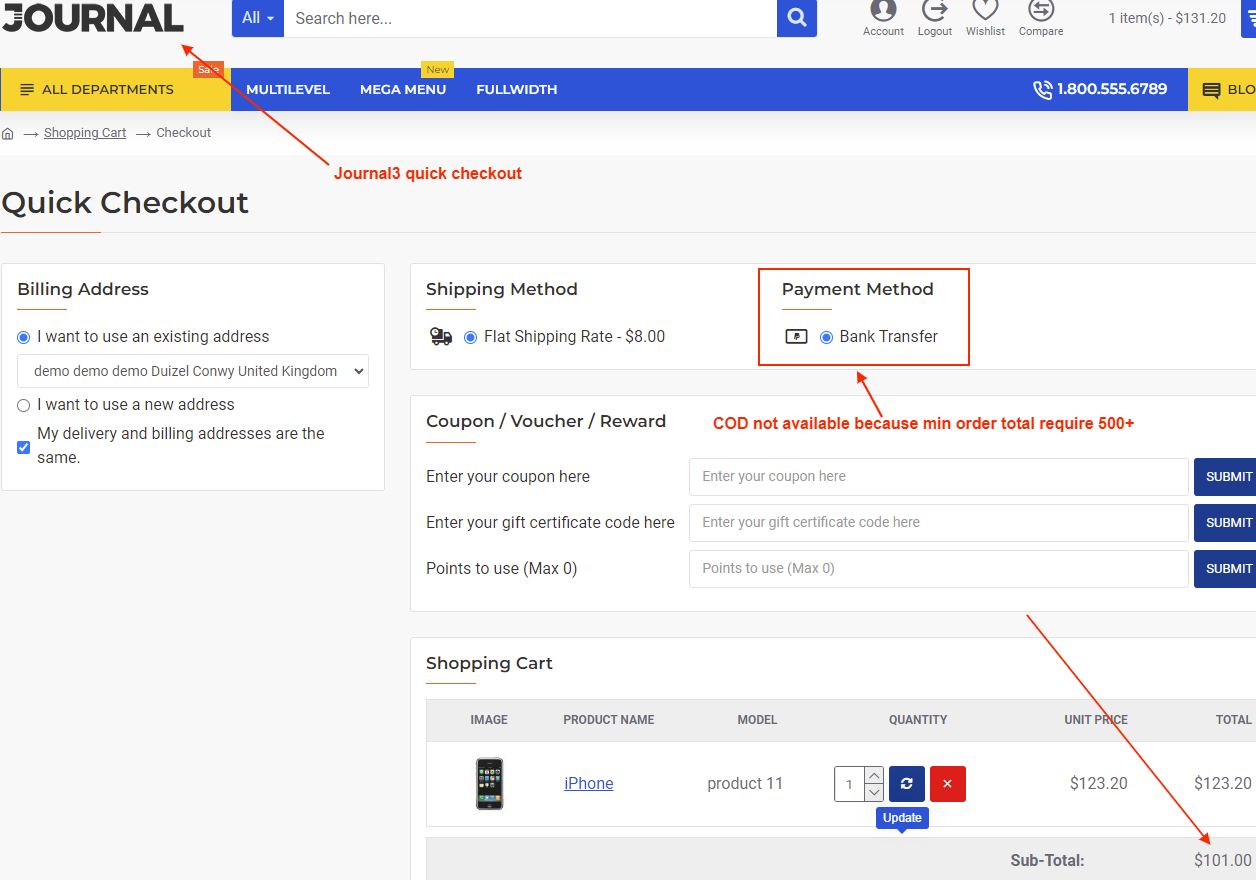Click the home breadcrumb icon
Screen dimensions: 1256x880
(8, 133)
